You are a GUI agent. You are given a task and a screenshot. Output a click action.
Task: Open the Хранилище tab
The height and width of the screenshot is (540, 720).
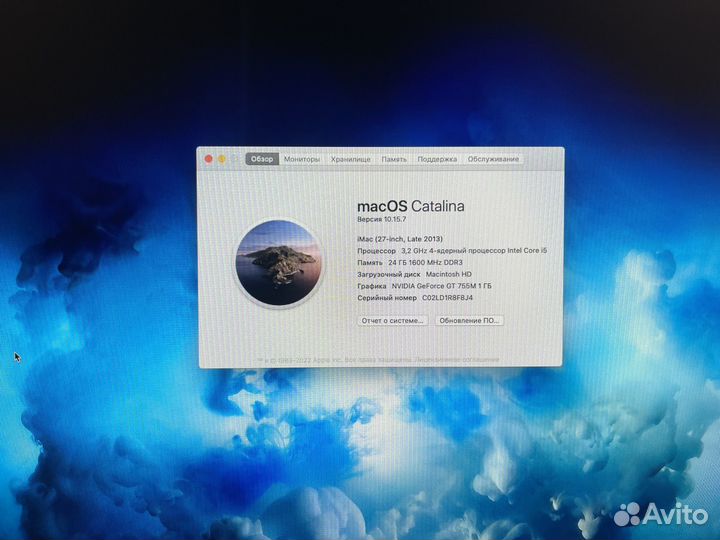(x=350, y=159)
